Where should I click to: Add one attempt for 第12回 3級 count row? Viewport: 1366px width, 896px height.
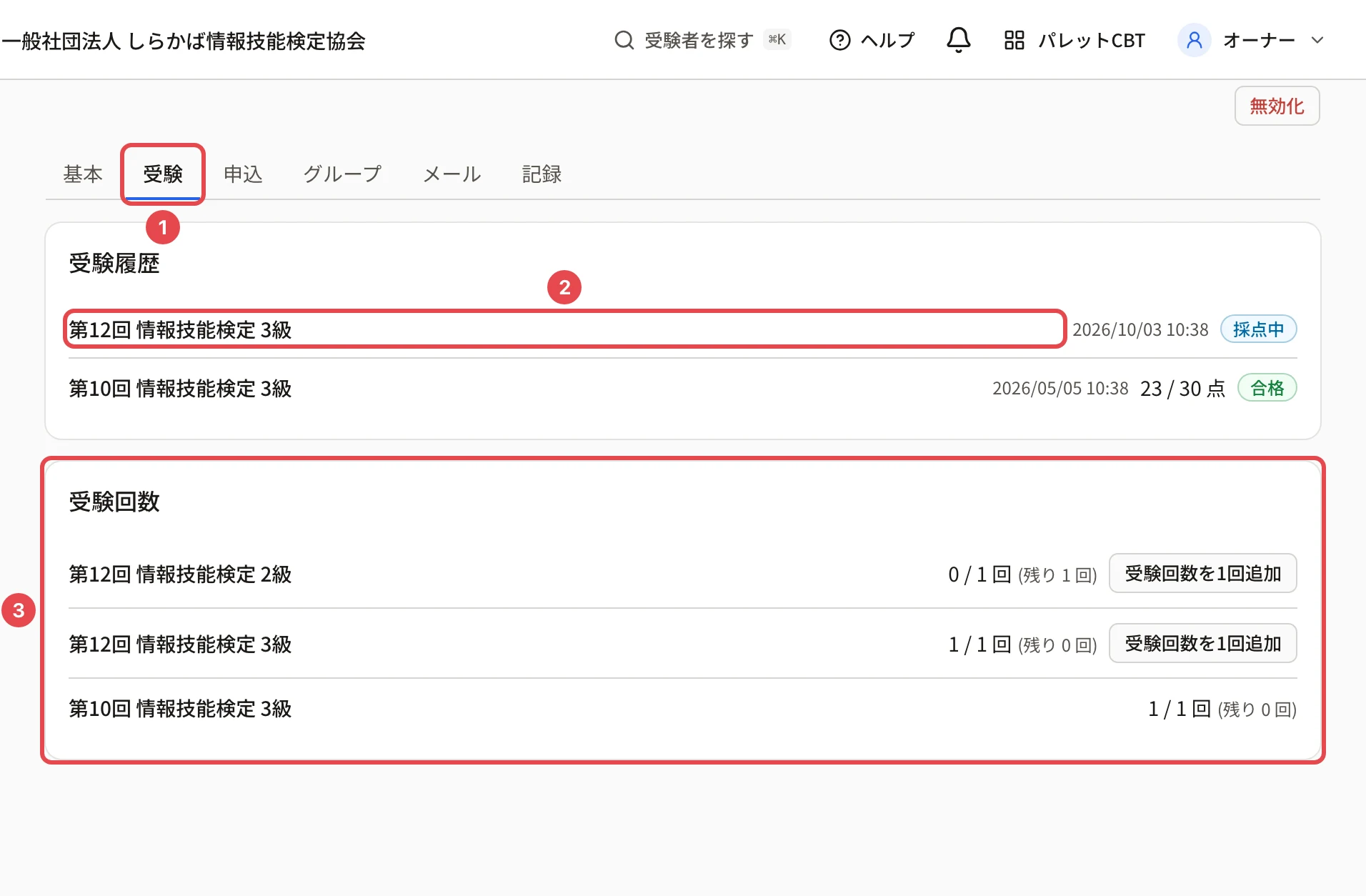click(x=1202, y=643)
